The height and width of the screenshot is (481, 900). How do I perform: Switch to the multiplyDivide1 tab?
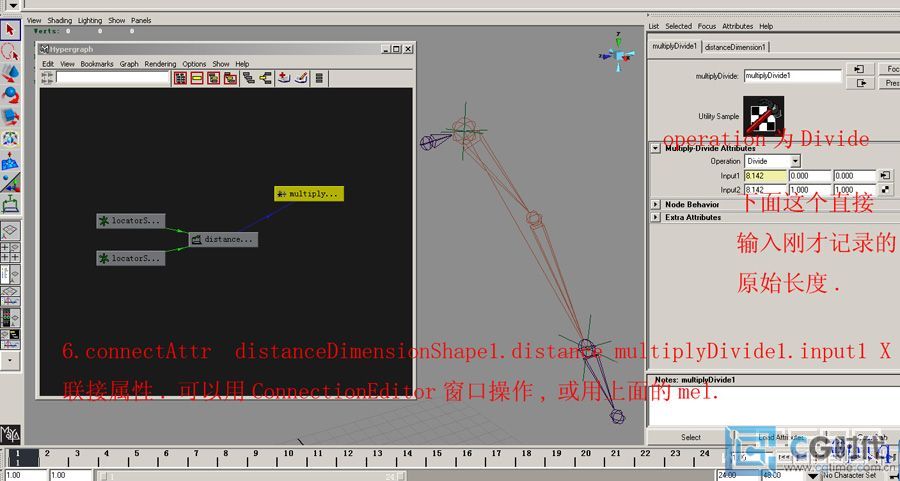point(674,46)
